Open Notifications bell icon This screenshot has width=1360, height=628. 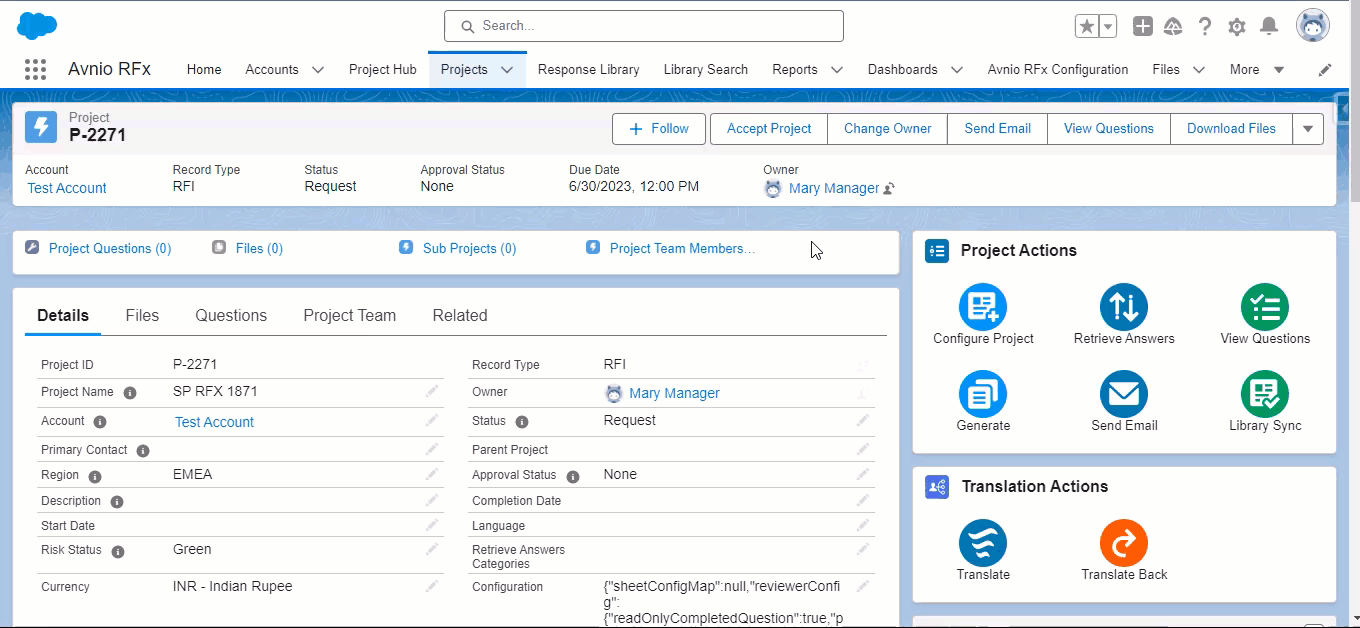[1269, 26]
